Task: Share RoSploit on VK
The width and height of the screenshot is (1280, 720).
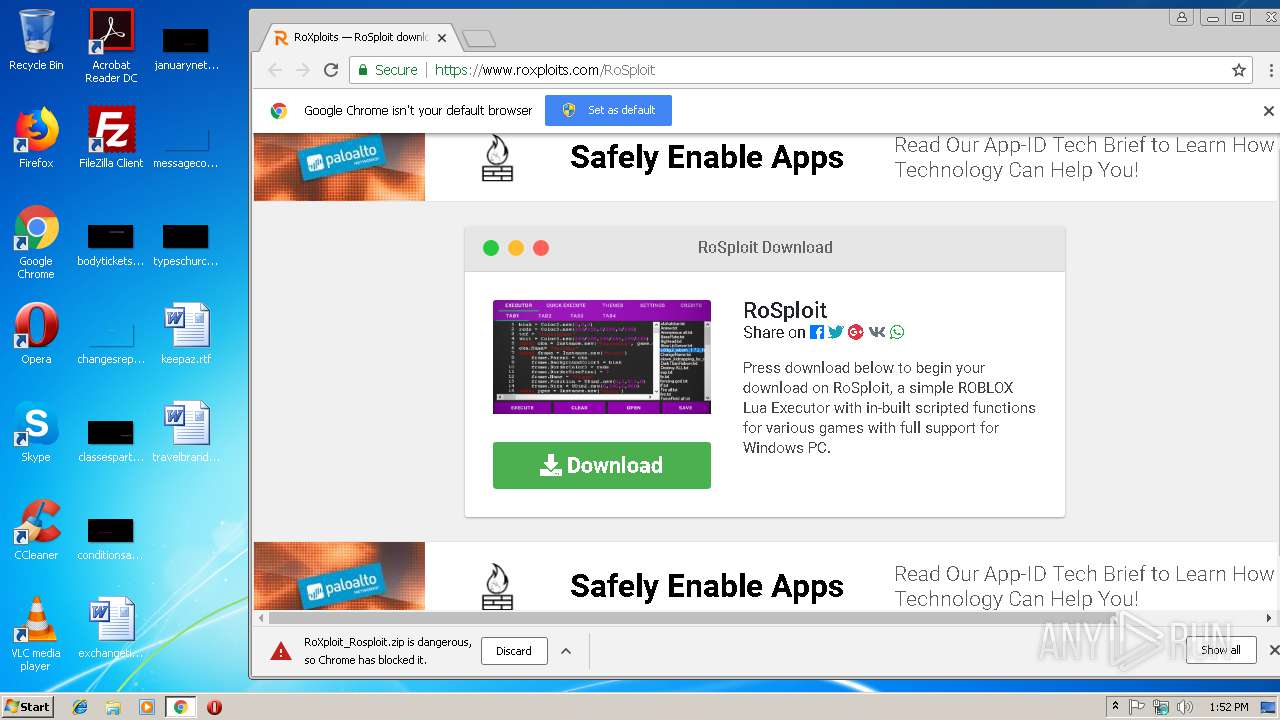Action: pos(877,332)
